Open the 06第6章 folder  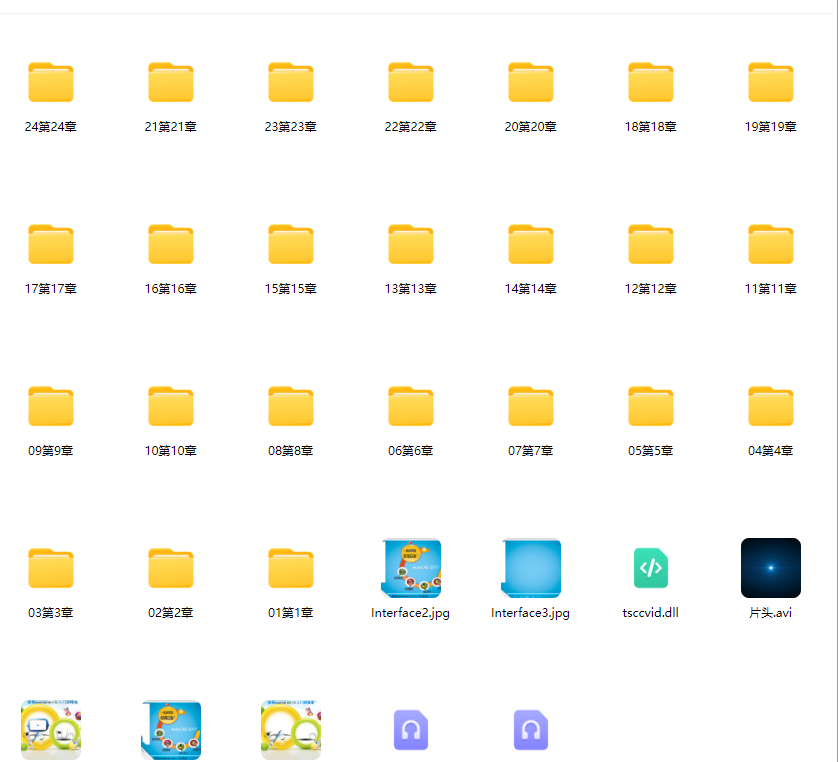[x=411, y=407]
